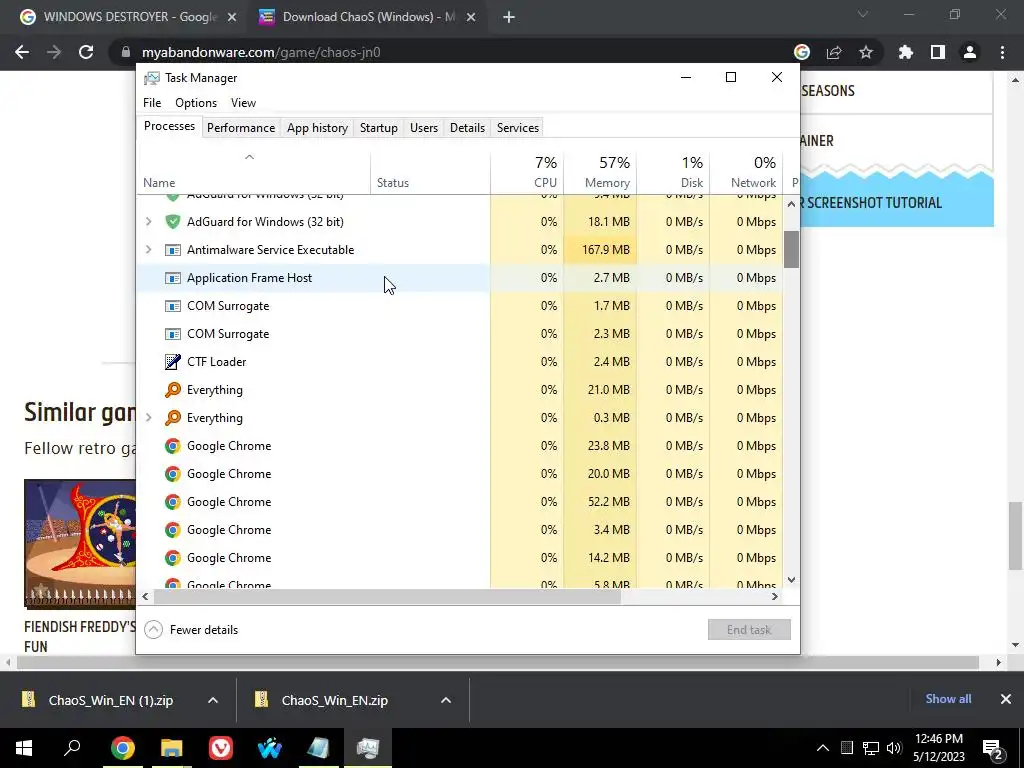Click the End task button

coord(749,630)
